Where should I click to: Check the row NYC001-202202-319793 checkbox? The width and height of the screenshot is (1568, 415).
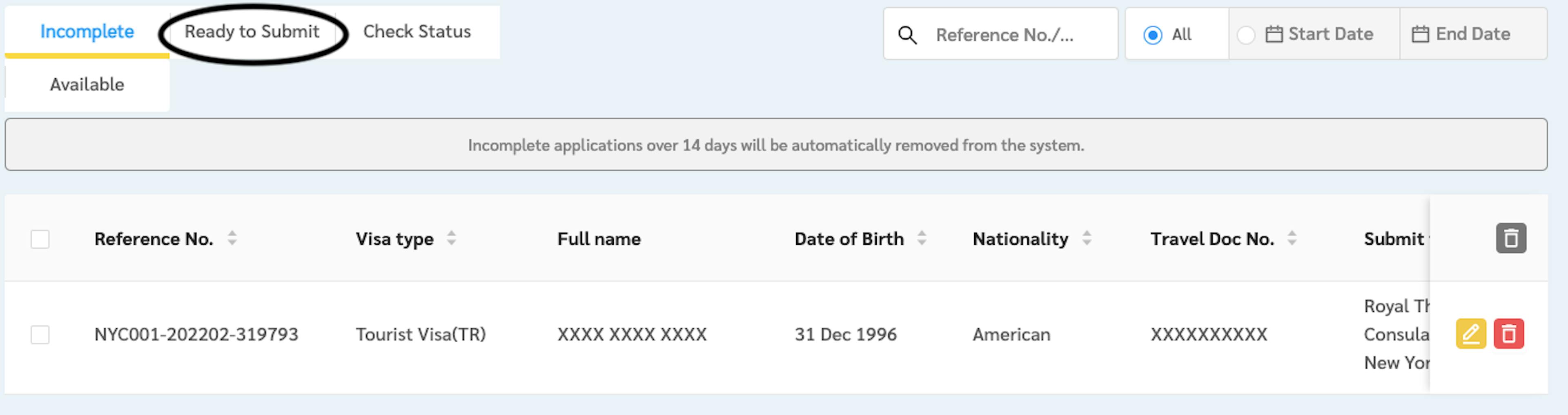pyautogui.click(x=40, y=334)
